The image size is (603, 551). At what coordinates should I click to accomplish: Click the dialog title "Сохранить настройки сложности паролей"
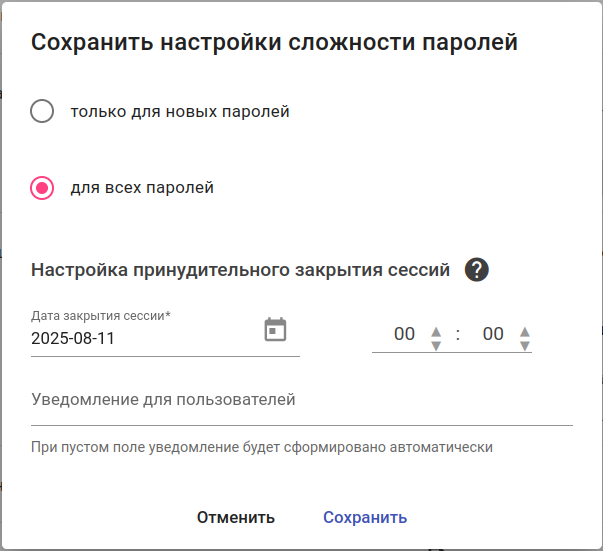[274, 42]
